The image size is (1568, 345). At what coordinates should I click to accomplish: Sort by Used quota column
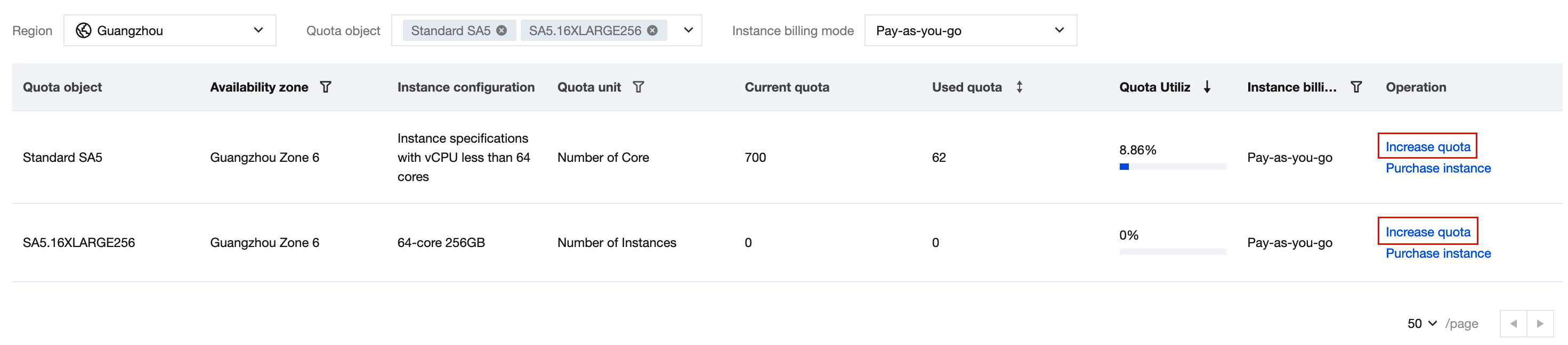click(x=1019, y=87)
